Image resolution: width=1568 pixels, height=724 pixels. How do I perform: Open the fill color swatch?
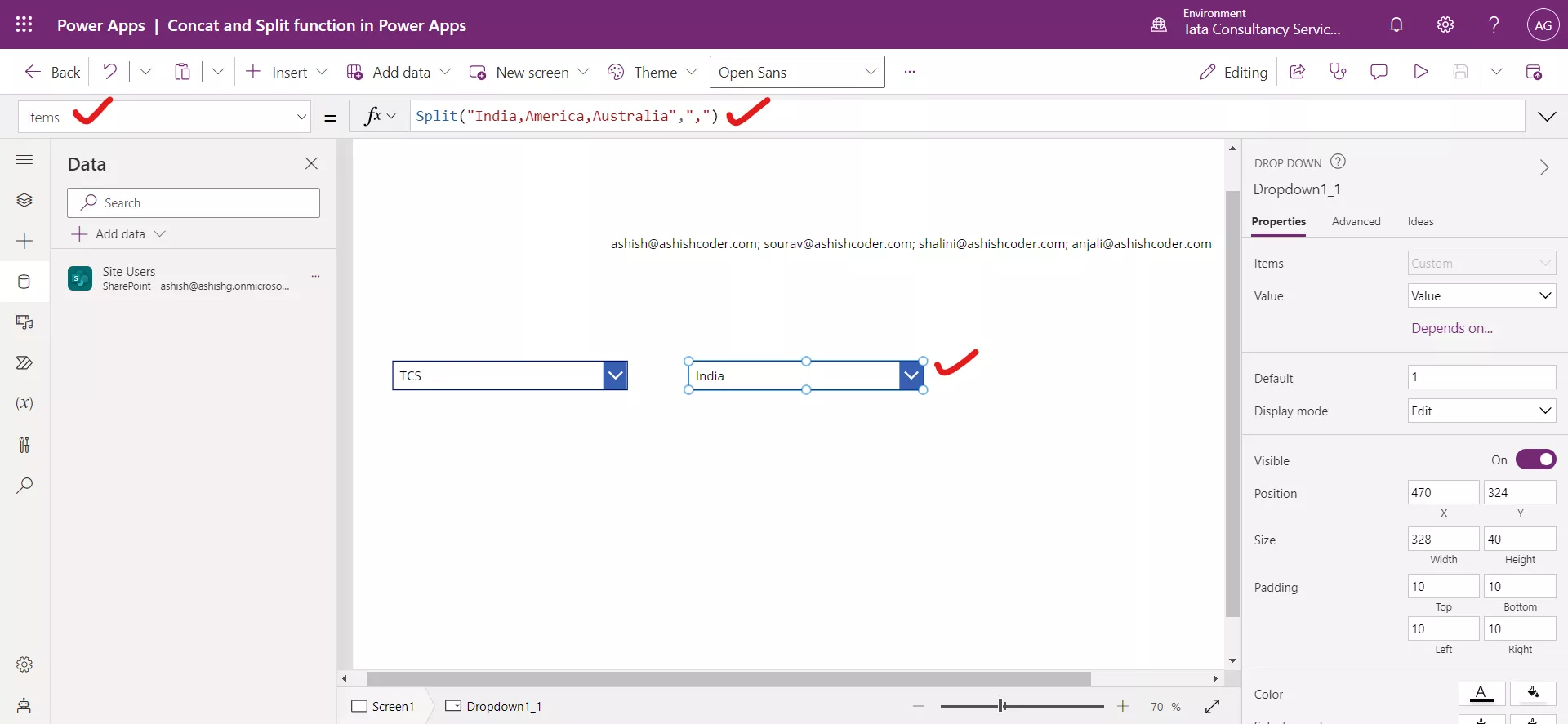tap(1533, 694)
